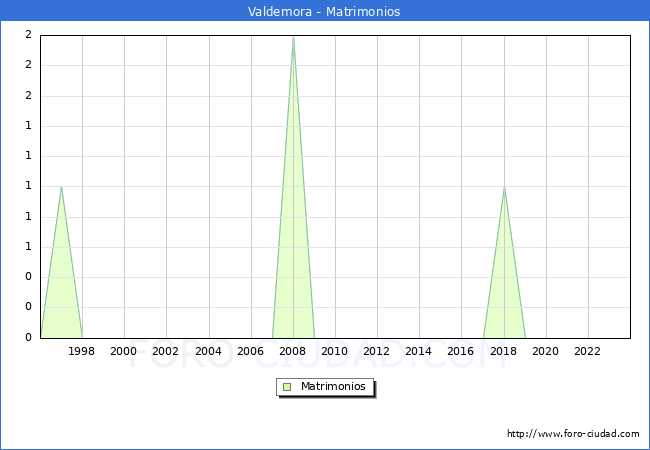Click the 2006 x-axis label
The height and width of the screenshot is (450, 650).
[250, 351]
